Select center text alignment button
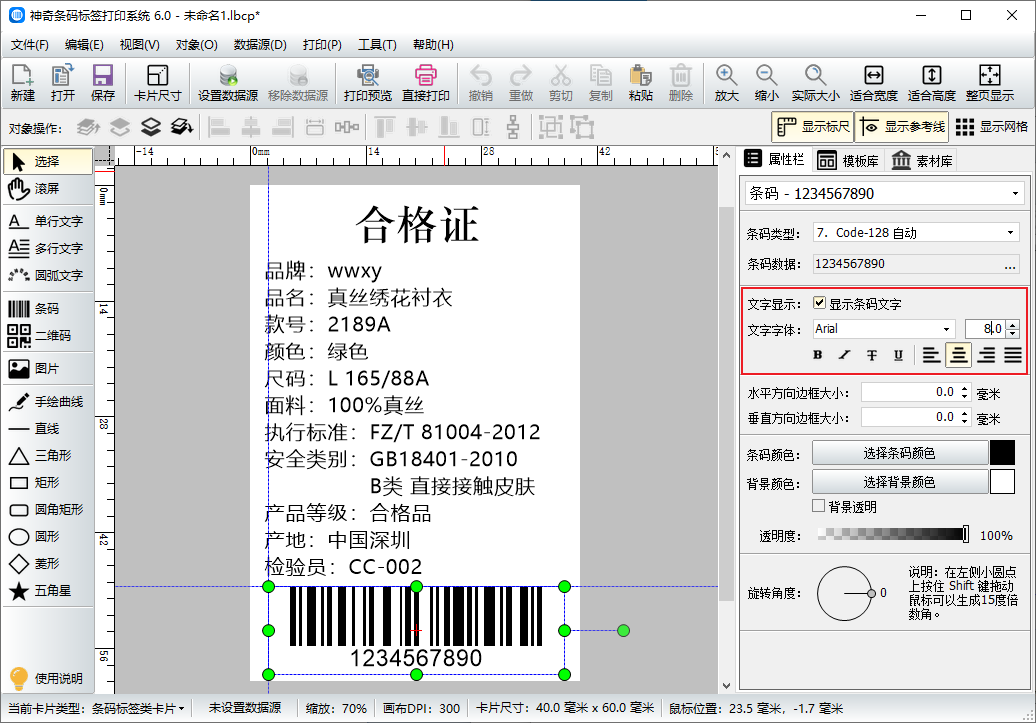The height and width of the screenshot is (723, 1036). [958, 355]
